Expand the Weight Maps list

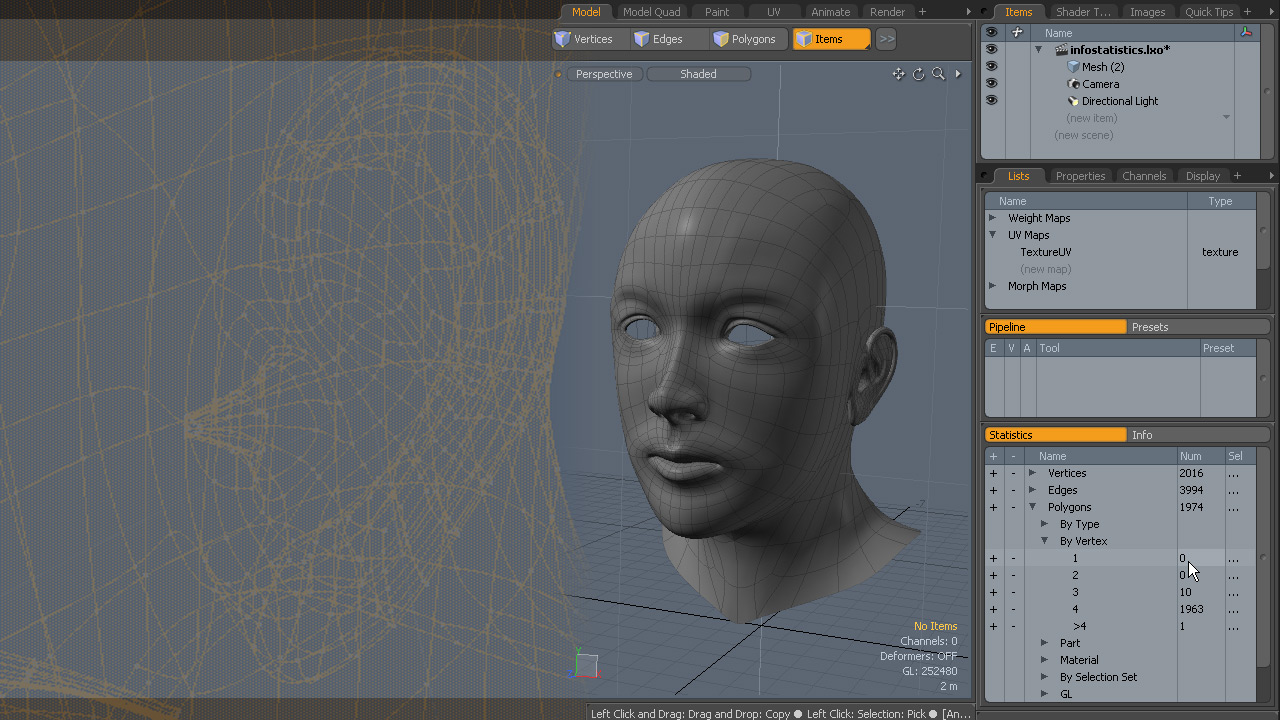point(993,218)
